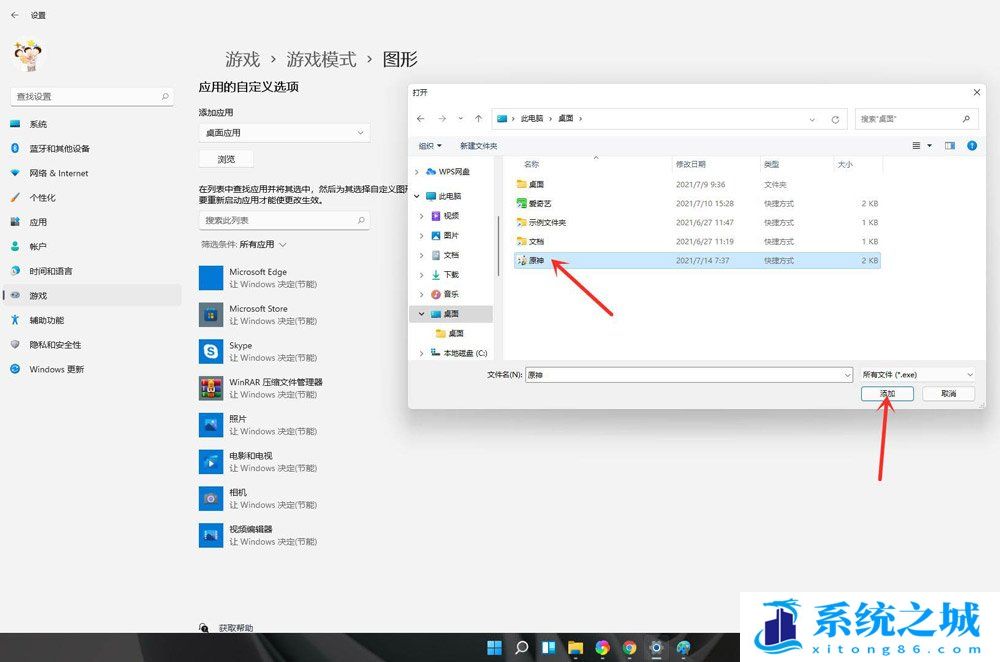Click the 添加 button to add the file
Viewport: 1000px width, 662px height.
click(x=886, y=393)
